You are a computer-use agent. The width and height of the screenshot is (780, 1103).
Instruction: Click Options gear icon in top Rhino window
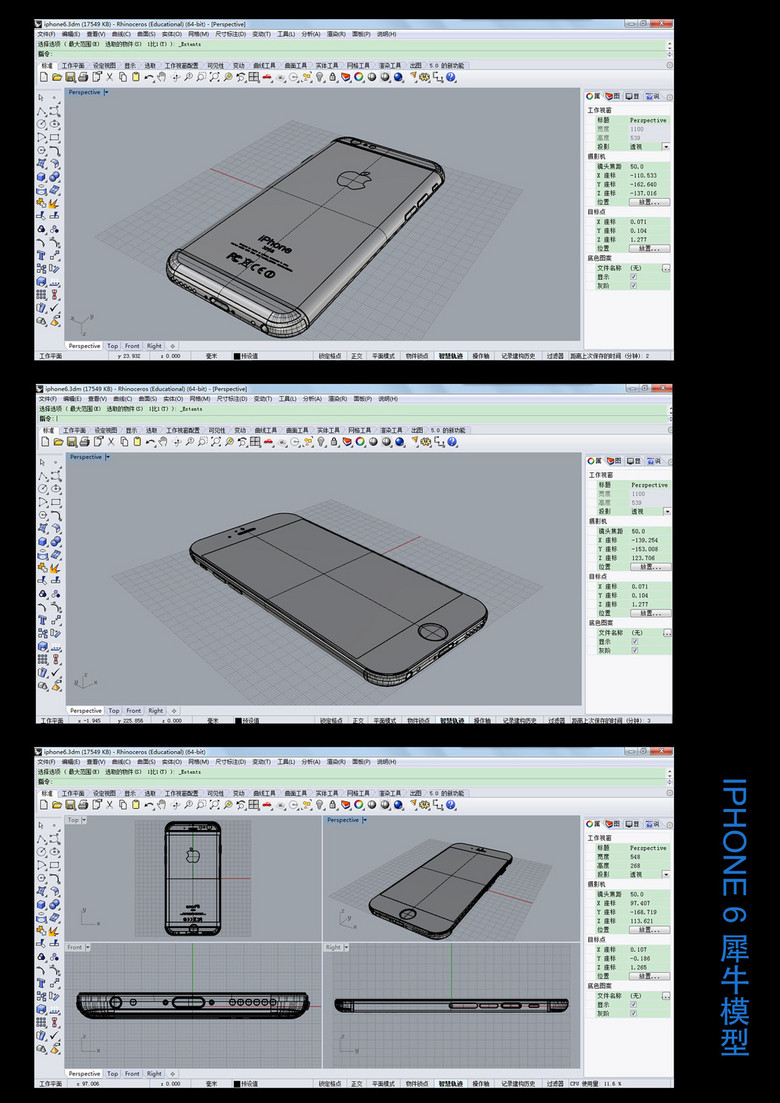tap(424, 77)
